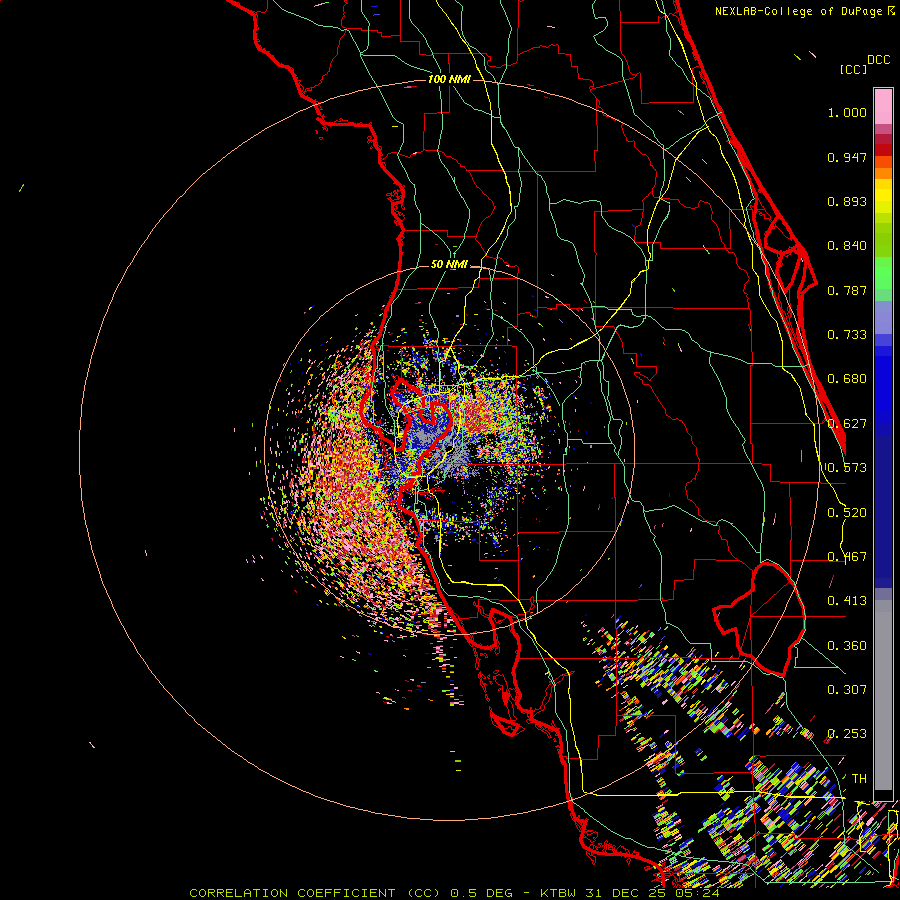Click the 0.520 scale value
This screenshot has width=900, height=900.
coord(847,513)
